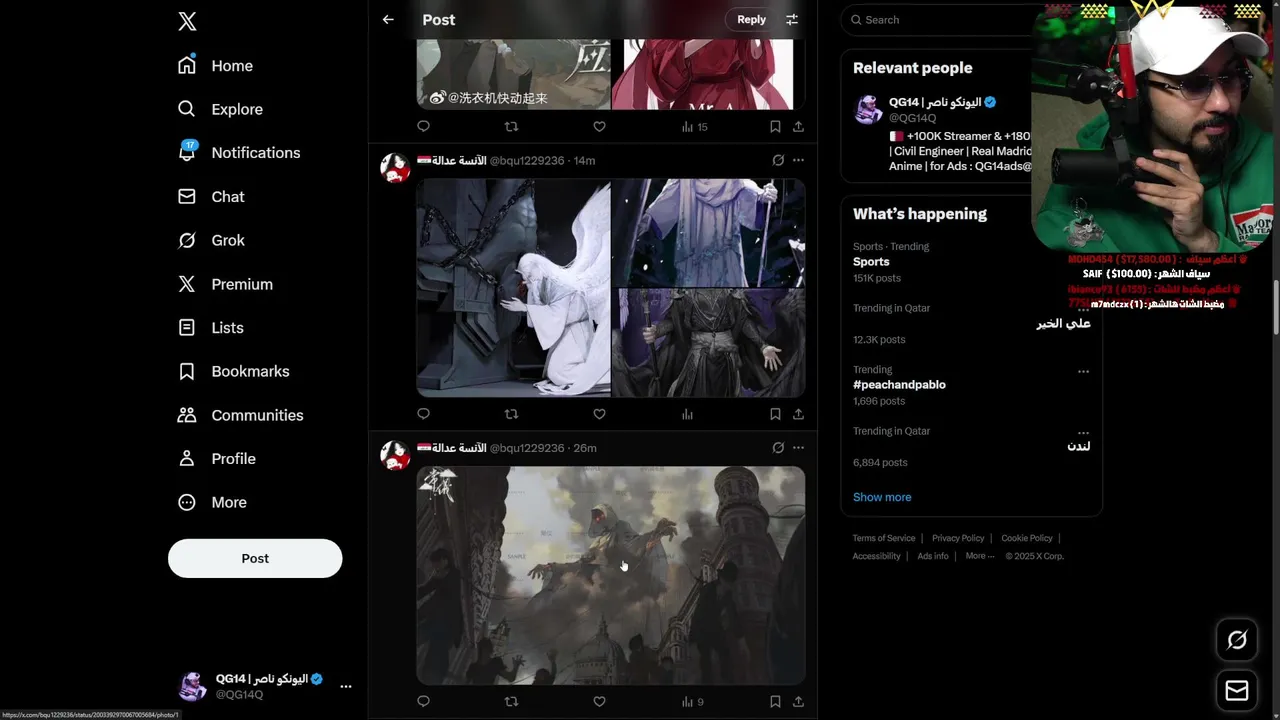View analytics showing 9 views
This screenshot has height=720, width=1280.
pos(692,702)
